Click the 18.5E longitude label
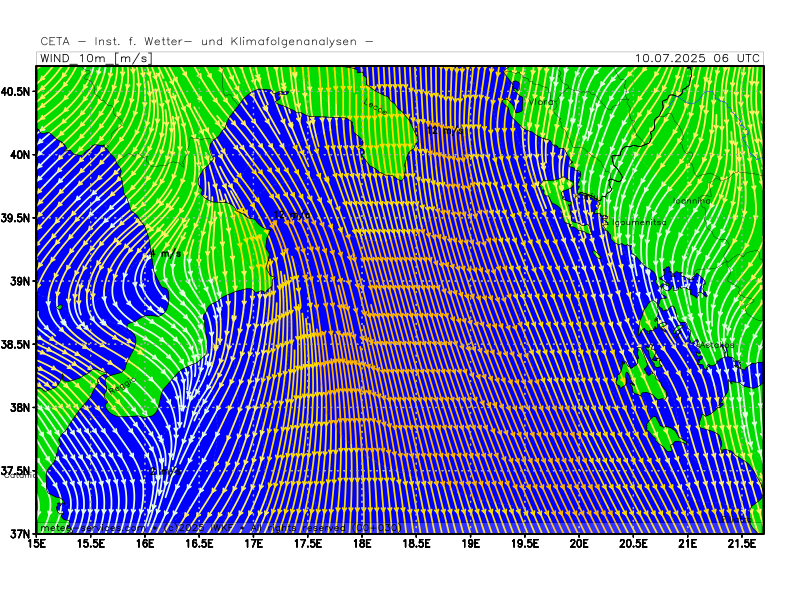The image size is (800, 600). 416,544
